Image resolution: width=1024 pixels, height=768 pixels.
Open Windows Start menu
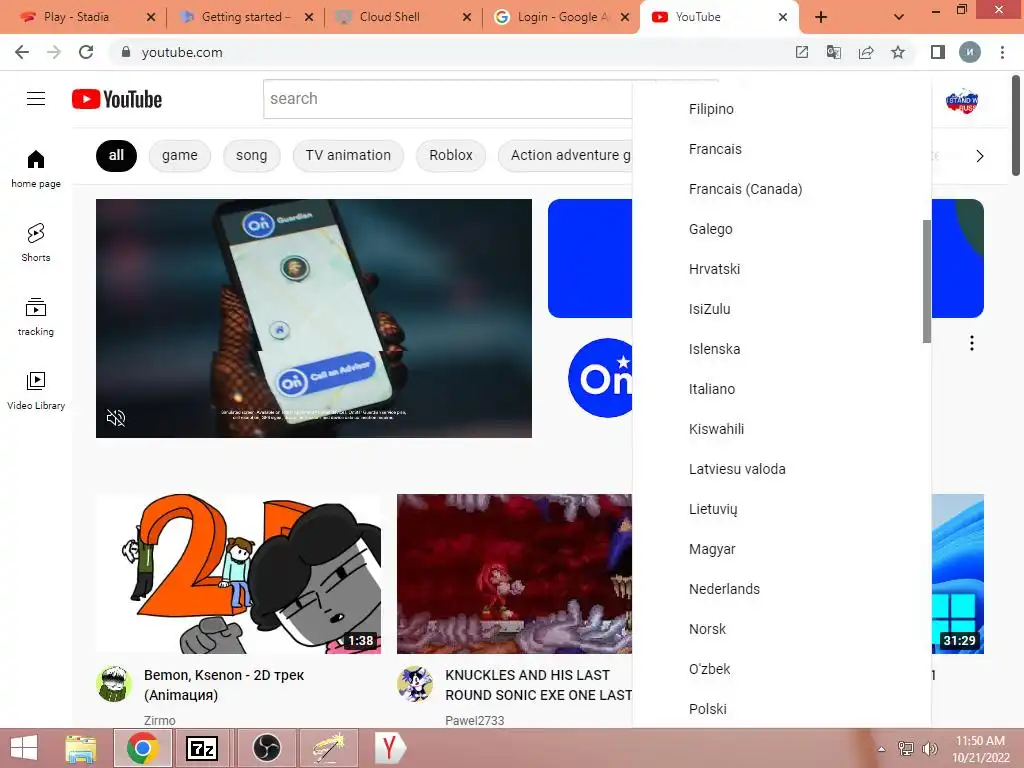[24, 748]
